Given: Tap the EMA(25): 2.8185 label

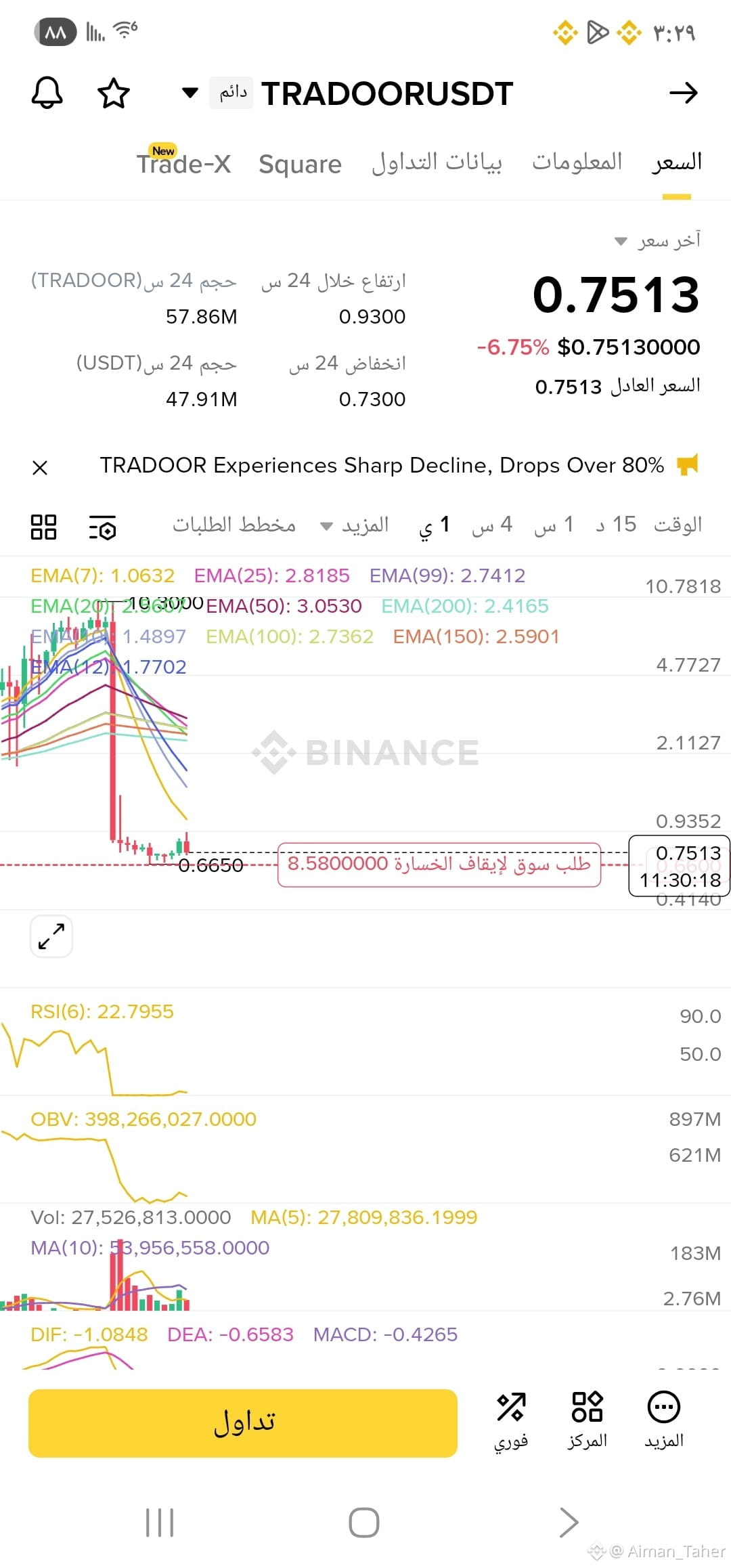Looking at the screenshot, I should [271, 575].
